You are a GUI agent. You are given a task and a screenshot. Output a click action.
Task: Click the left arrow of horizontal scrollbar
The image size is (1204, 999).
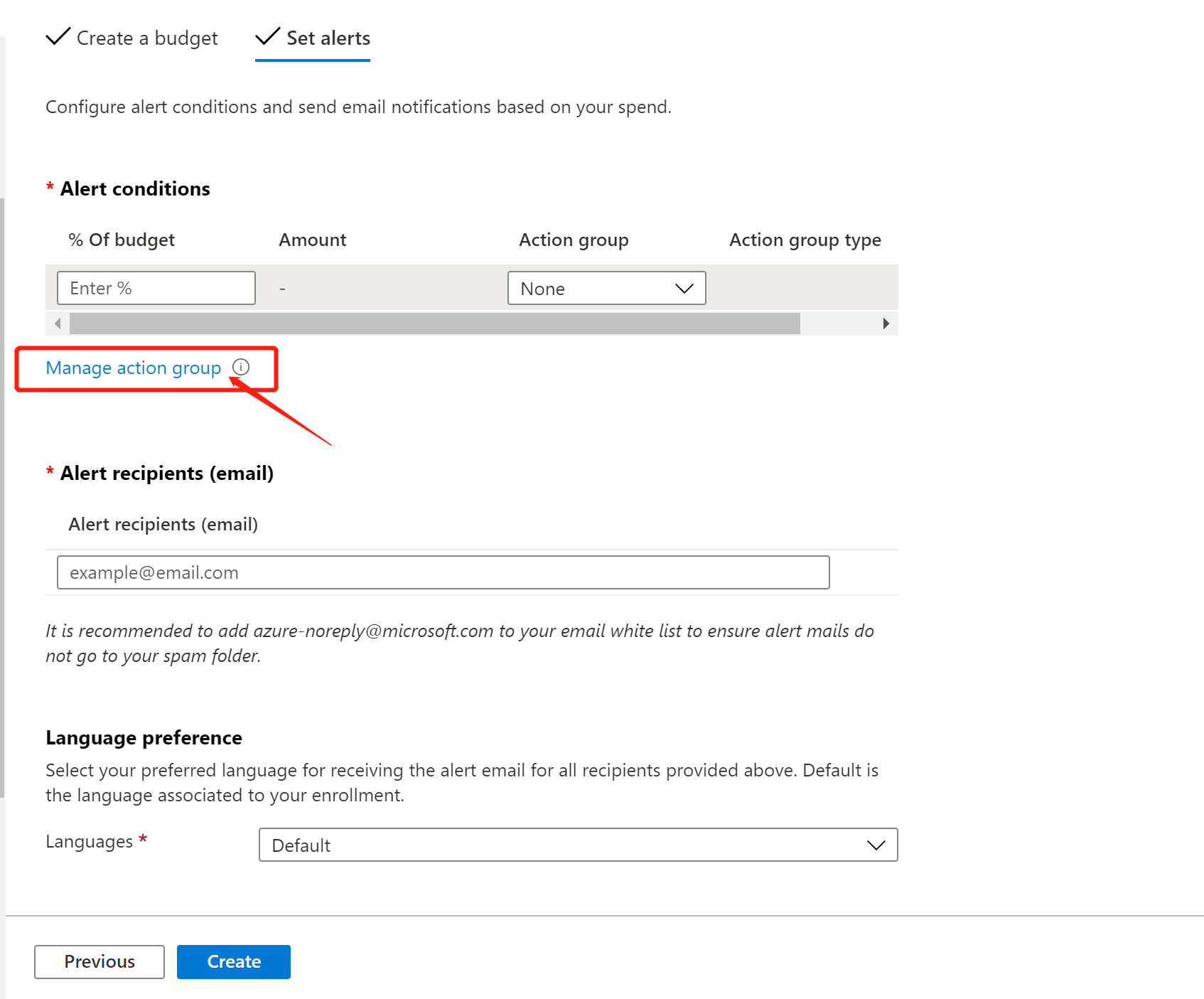coord(58,324)
